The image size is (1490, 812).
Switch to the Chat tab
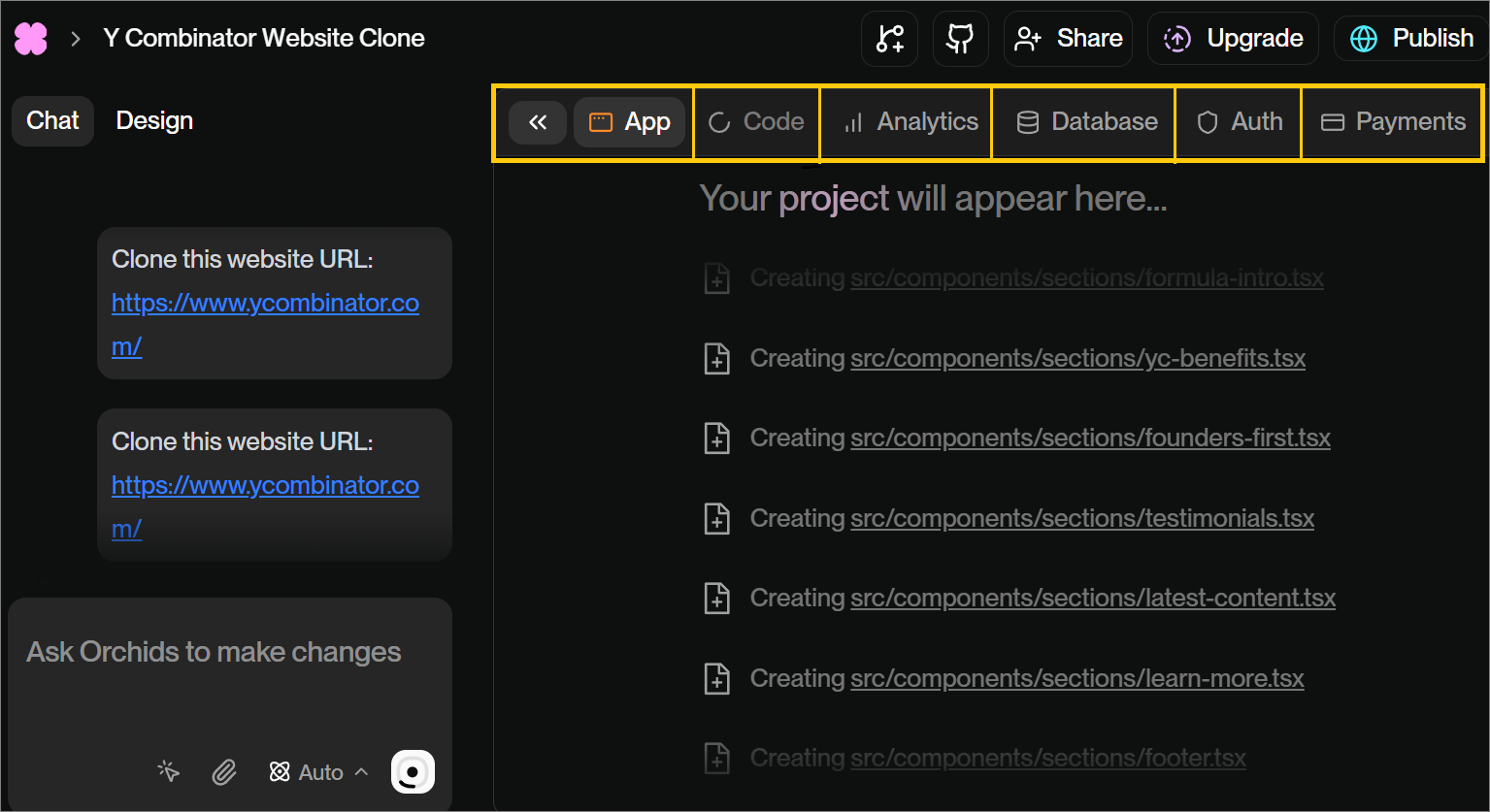tap(52, 121)
